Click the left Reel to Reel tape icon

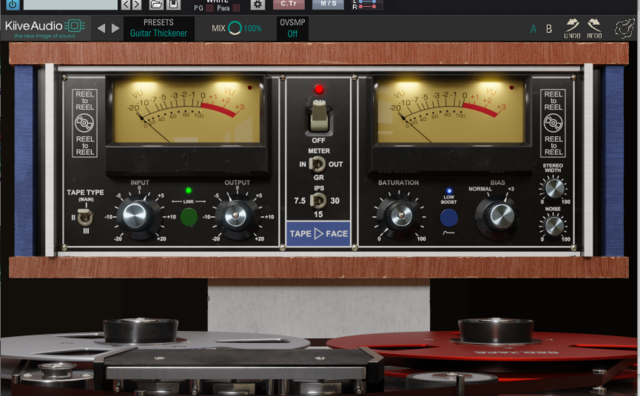(84, 123)
